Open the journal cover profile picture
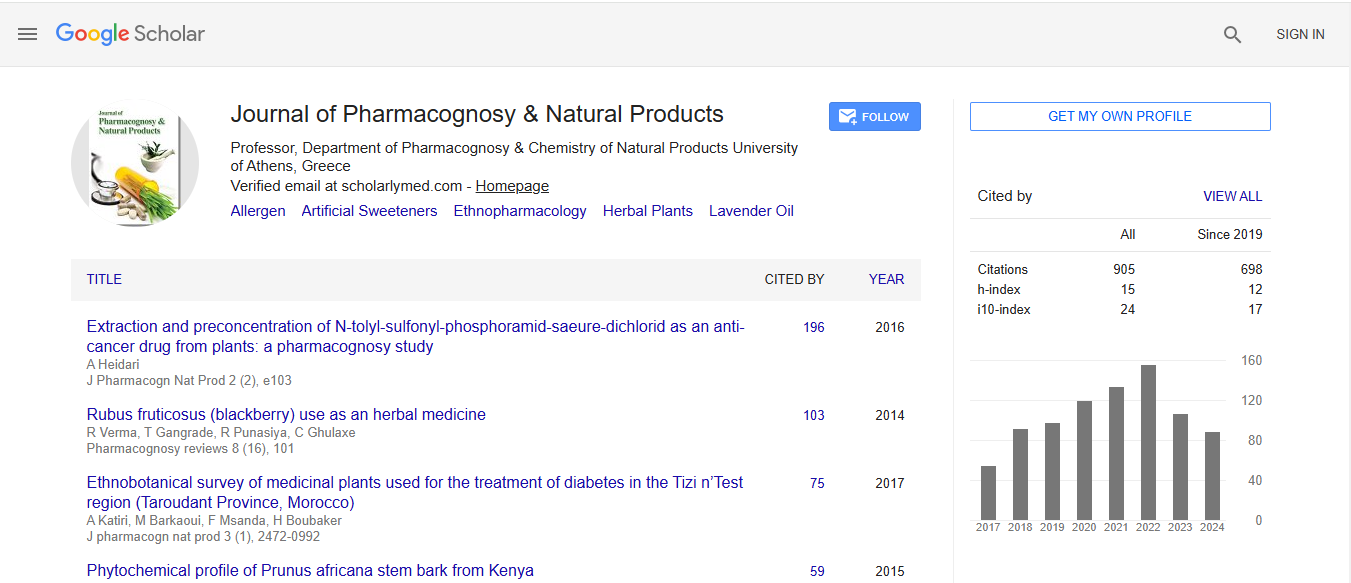 tap(135, 163)
